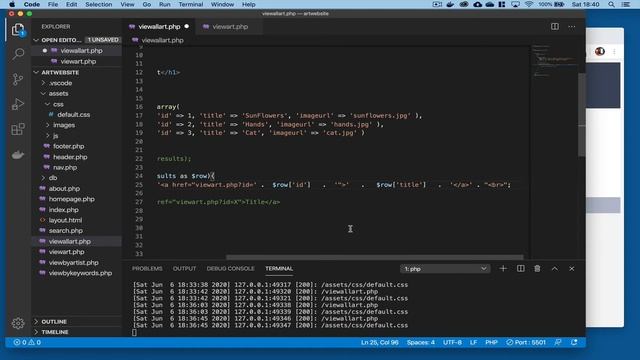Open the Search view in activity bar

pyautogui.click(x=18, y=54)
